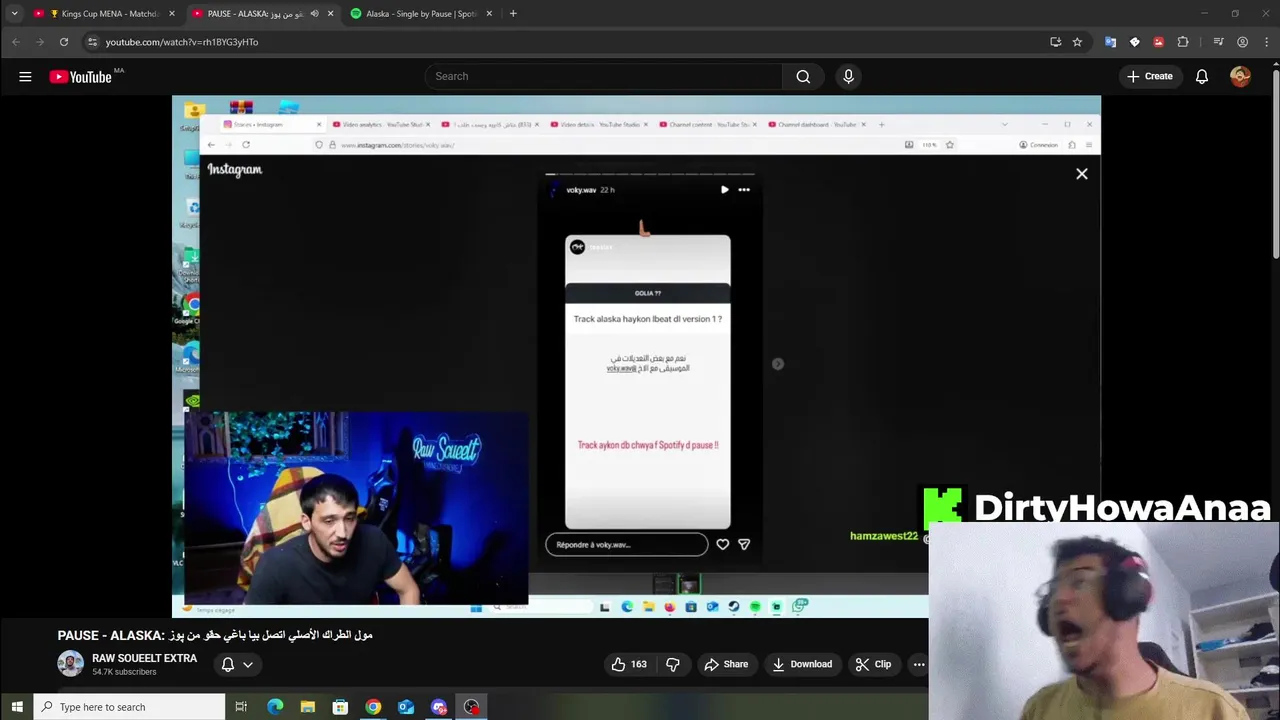Switch to Chrome on the taskbar
This screenshot has height=720, width=1280.
pos(373,707)
